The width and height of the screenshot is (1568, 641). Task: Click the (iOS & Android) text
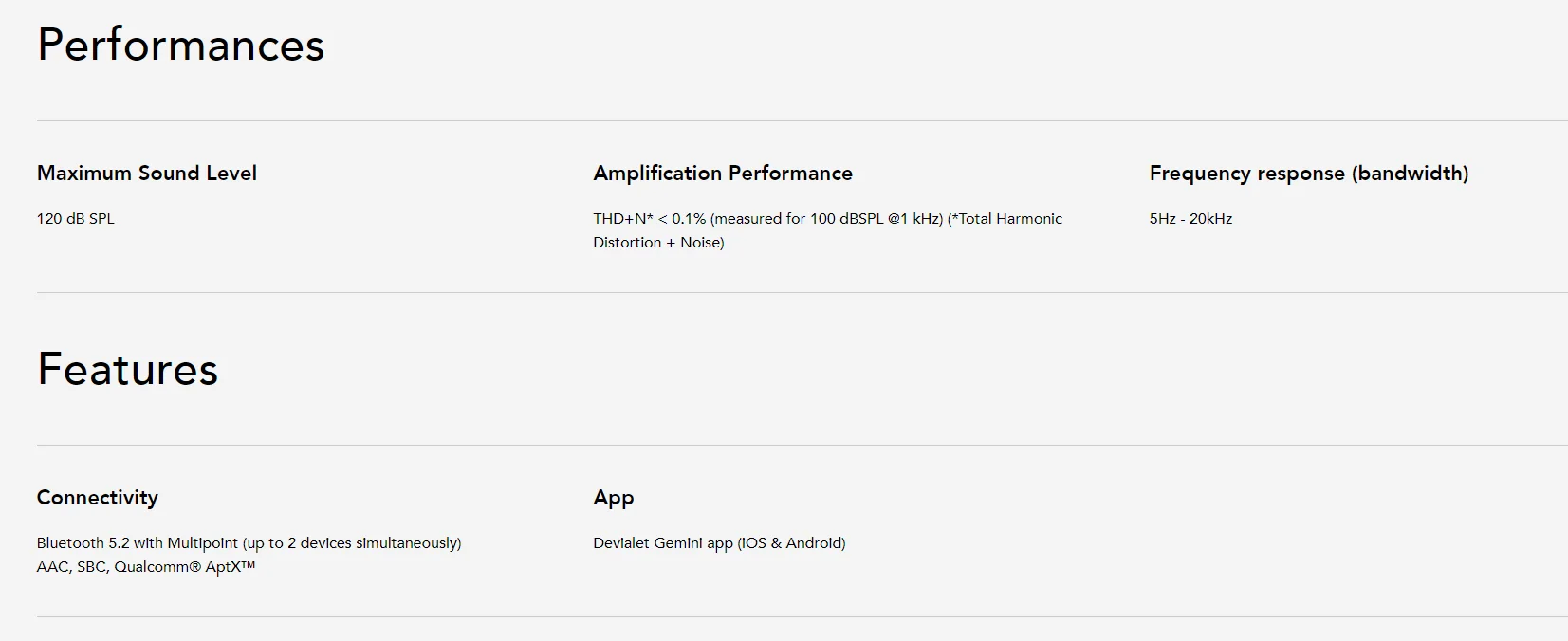(x=791, y=542)
